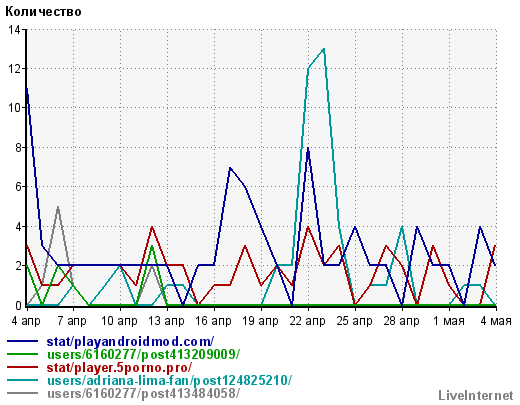This screenshot has height=405, width=520.
Task: Click the 4 мая x-axis label
Action: click(496, 321)
